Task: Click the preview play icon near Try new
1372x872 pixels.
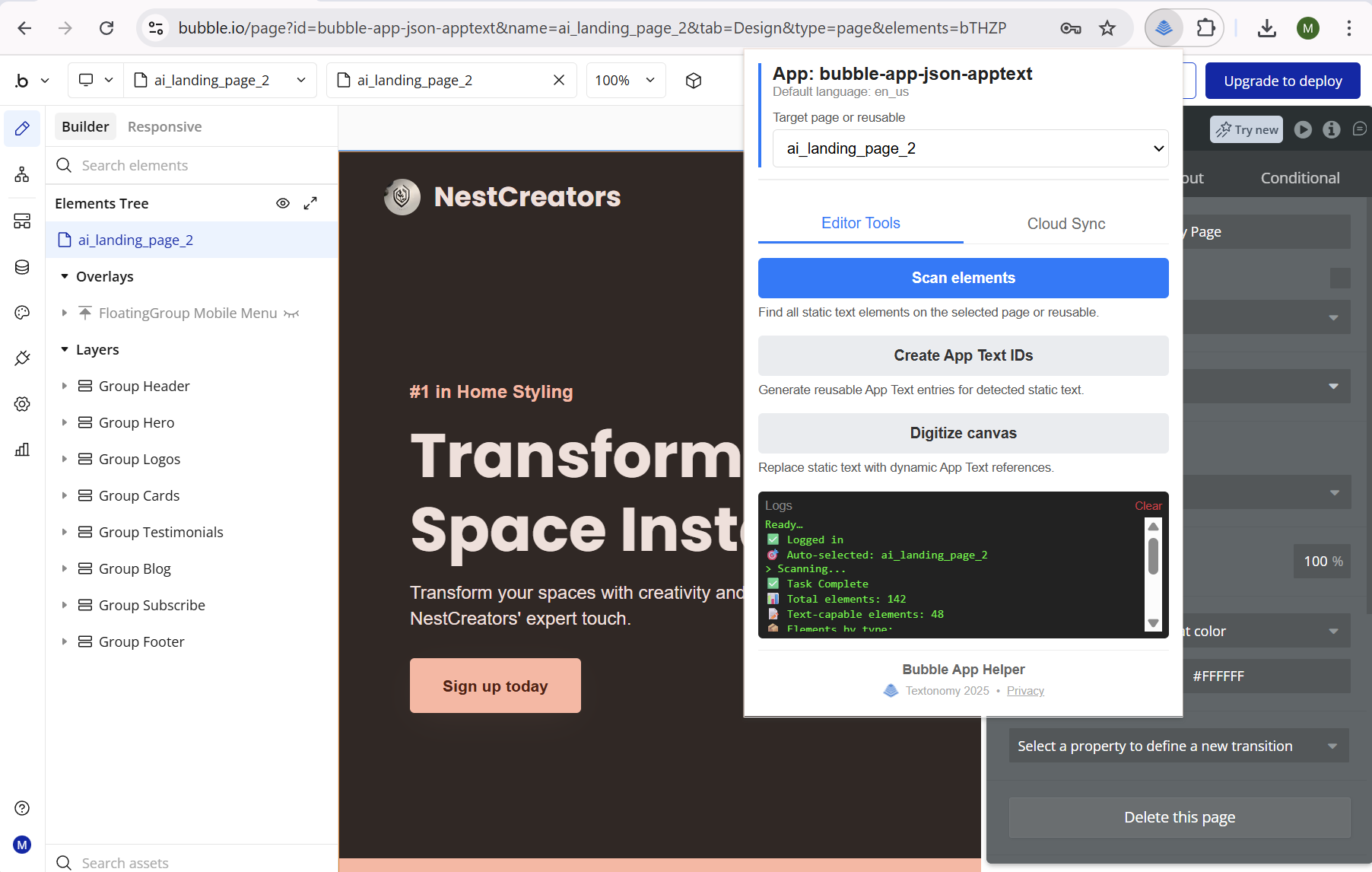Action: 1303,129
